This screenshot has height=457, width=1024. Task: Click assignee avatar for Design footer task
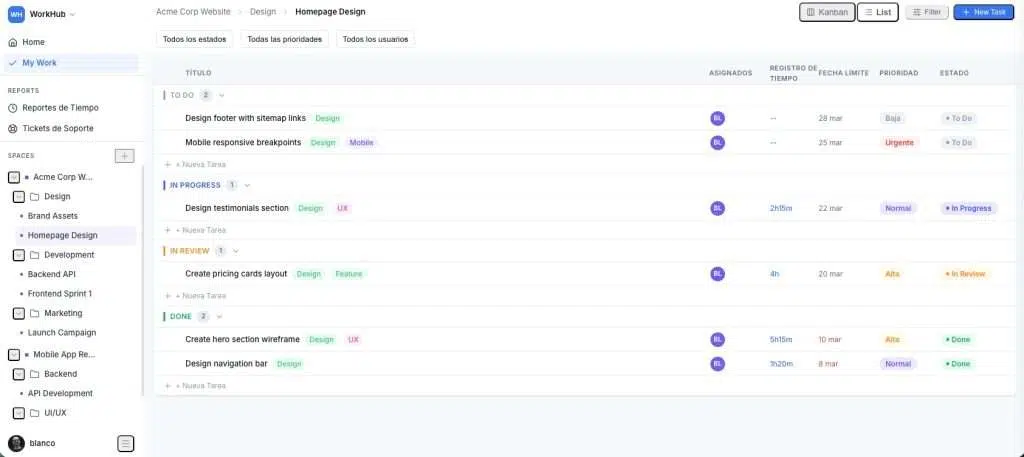coord(718,118)
